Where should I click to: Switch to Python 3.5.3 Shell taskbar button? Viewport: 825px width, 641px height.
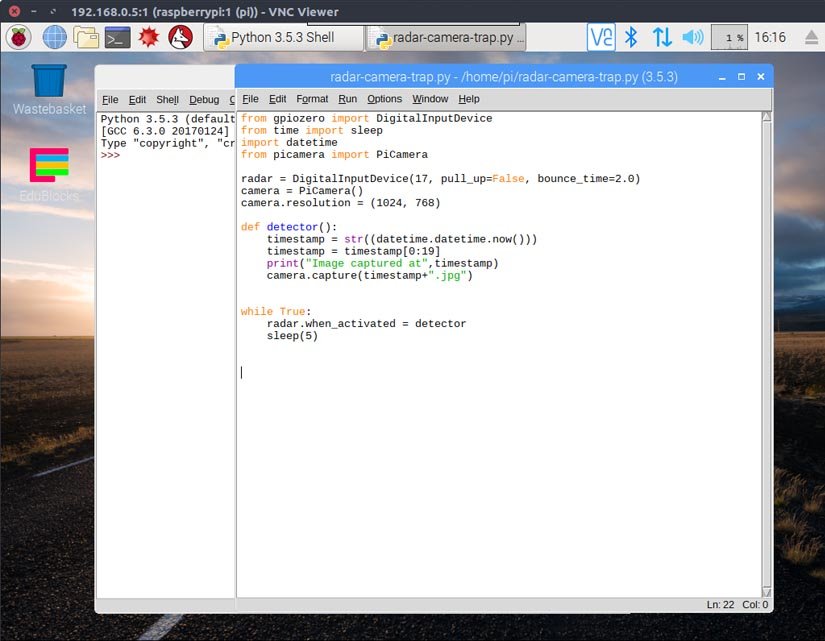tap(283, 38)
